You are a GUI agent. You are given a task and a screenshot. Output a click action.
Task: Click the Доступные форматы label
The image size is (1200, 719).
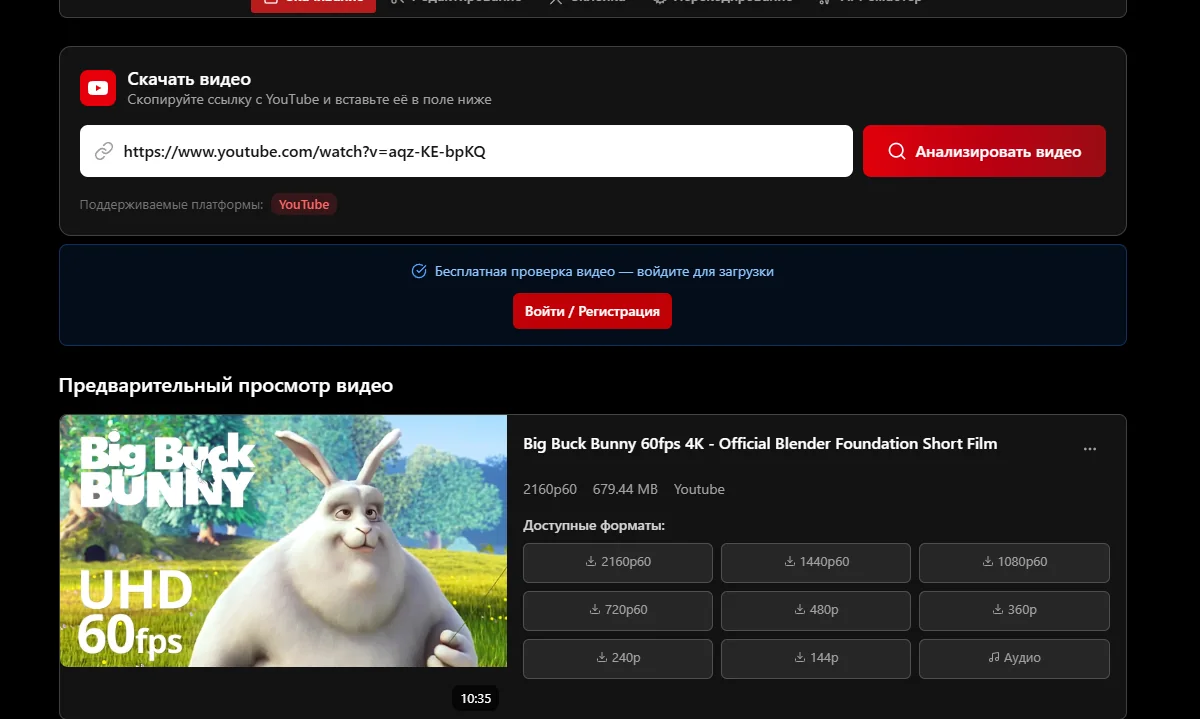[x=594, y=525]
